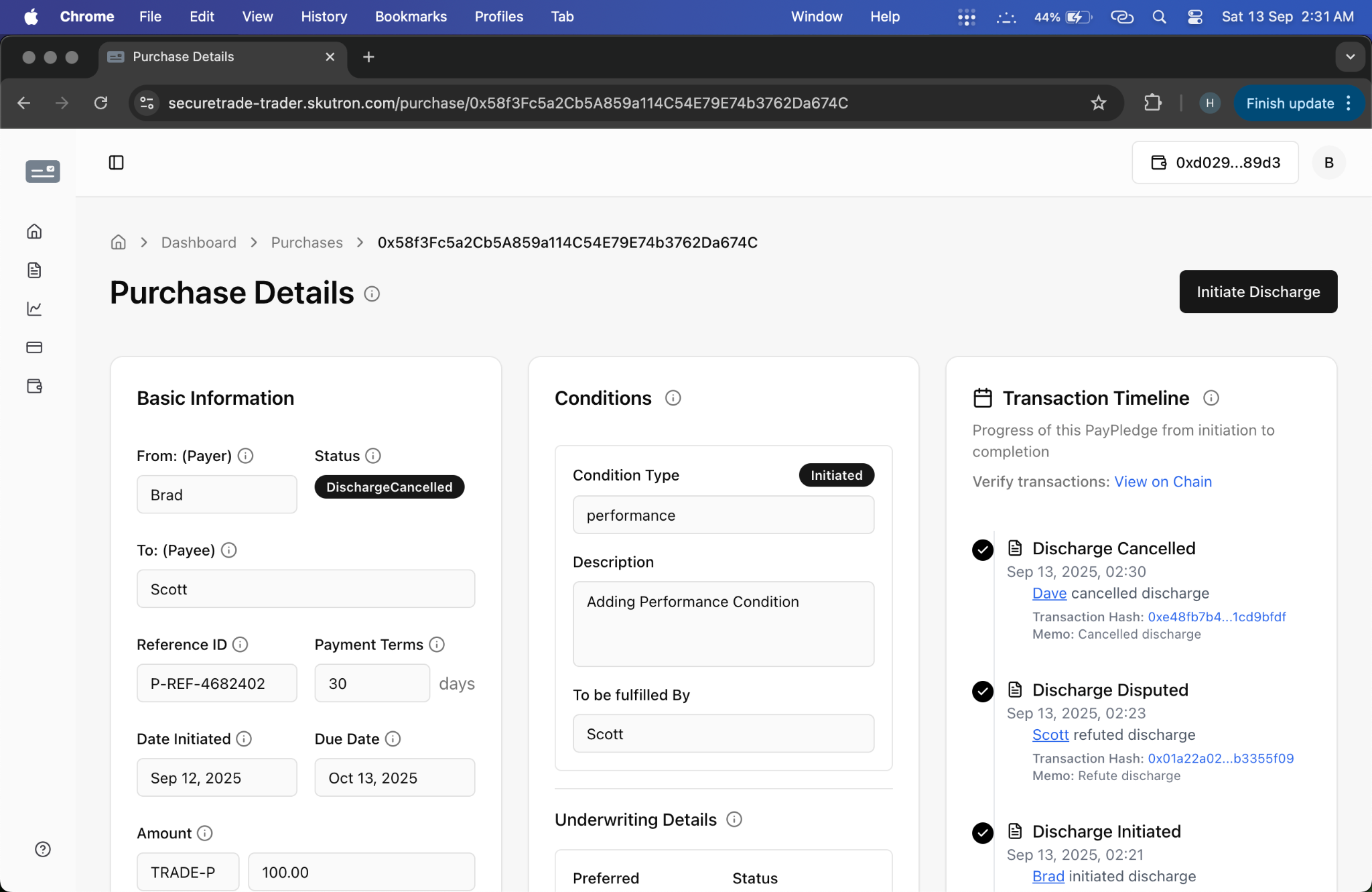Open Chrome extensions puzzle icon
Screen dimensions: 1372x892
point(1152,103)
